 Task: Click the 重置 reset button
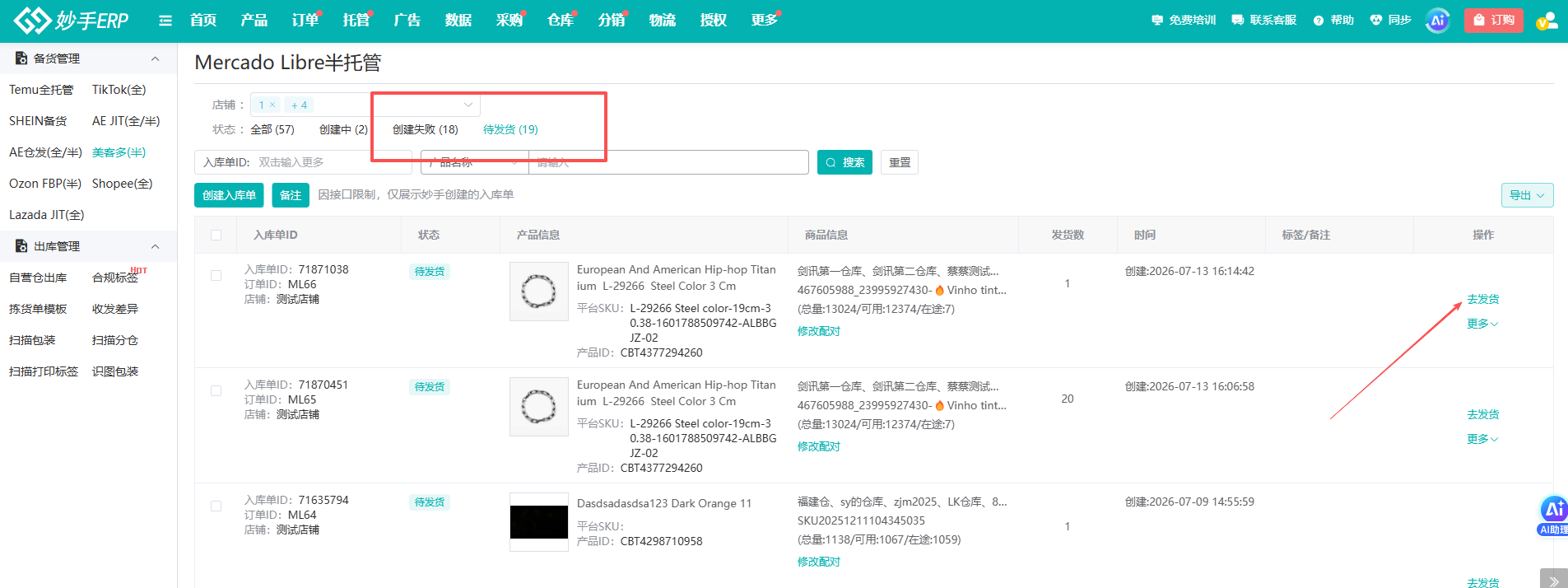click(900, 162)
